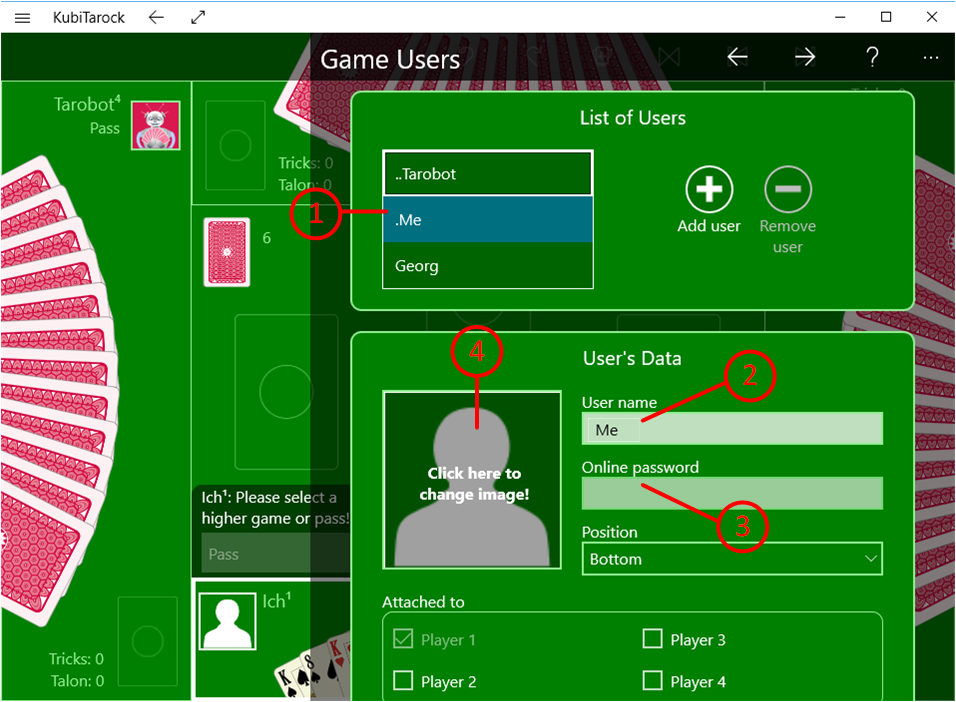Select ..Tarobot in the user list

coord(487,174)
